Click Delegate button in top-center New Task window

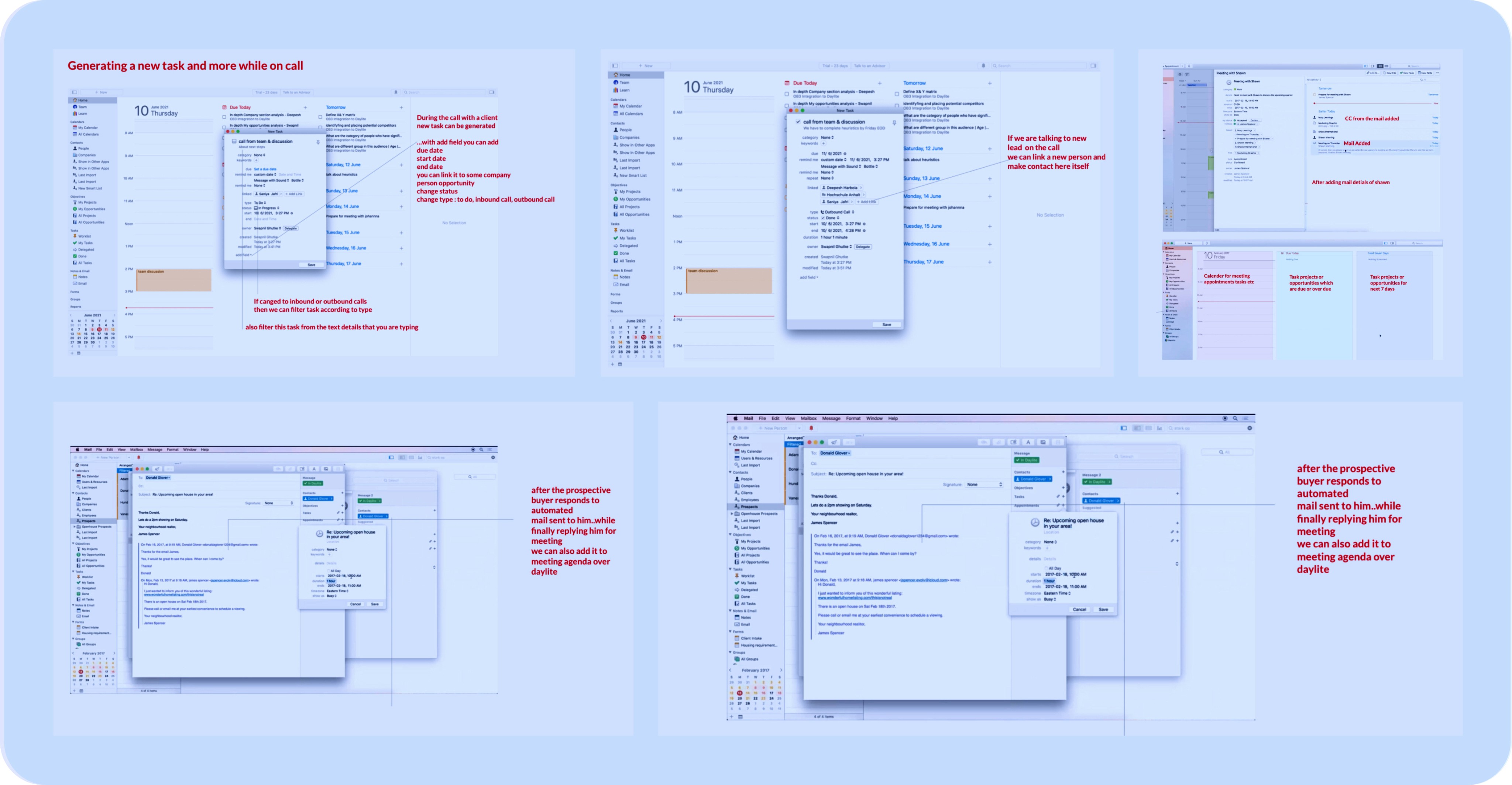[x=863, y=247]
